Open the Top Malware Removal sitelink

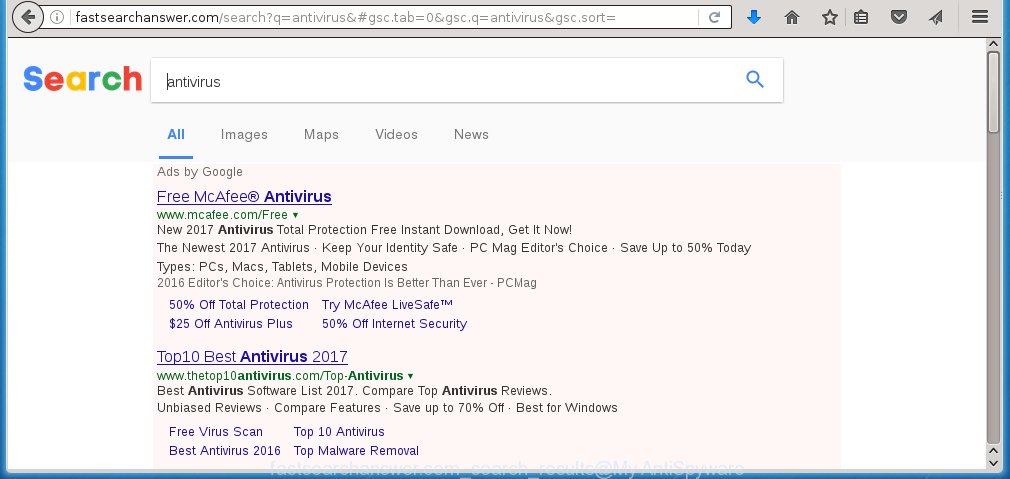pos(356,451)
